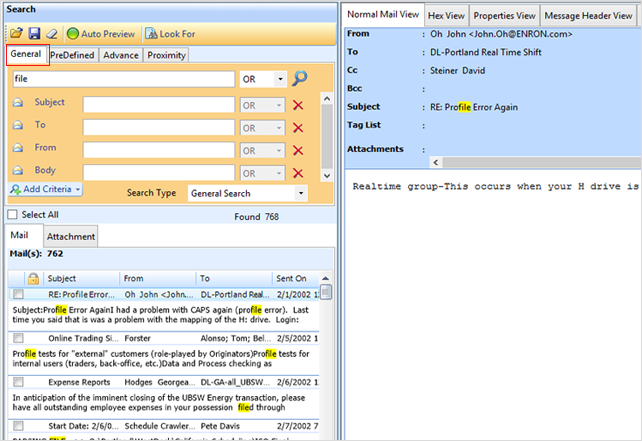Image resolution: width=642 pixels, height=441 pixels.
Task: Clear search with eraser icon
Action: click(x=52, y=34)
